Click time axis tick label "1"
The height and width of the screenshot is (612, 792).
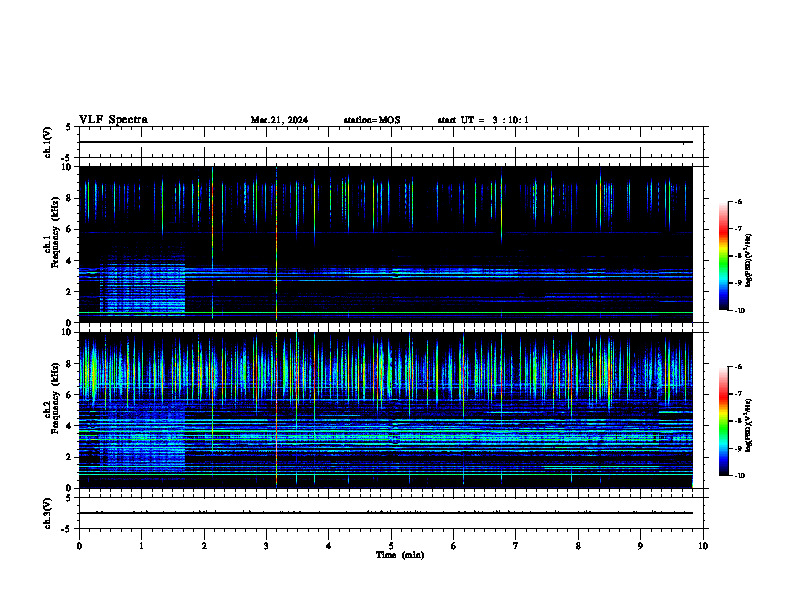pyautogui.click(x=141, y=546)
